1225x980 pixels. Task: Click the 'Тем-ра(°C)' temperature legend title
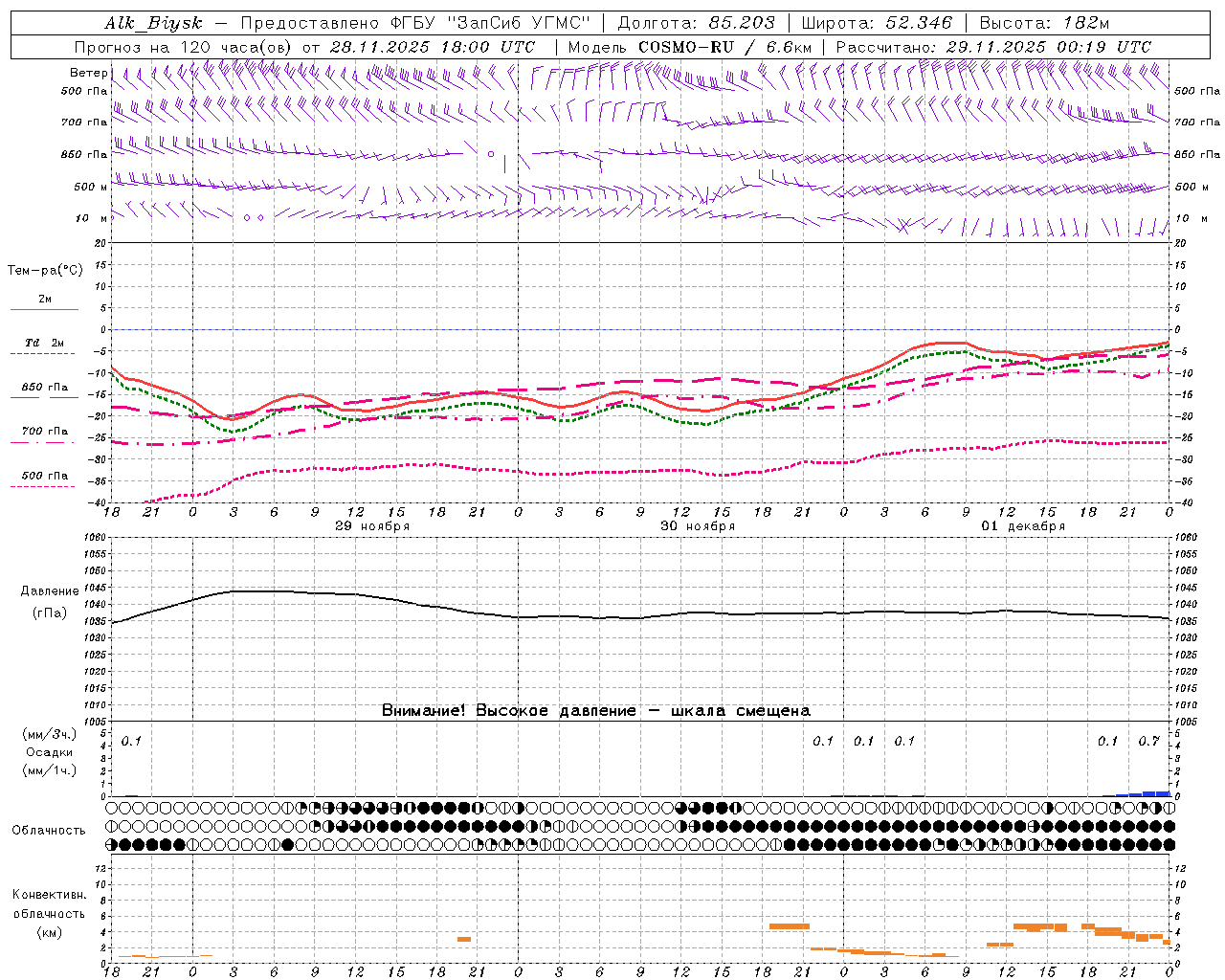[x=45, y=271]
